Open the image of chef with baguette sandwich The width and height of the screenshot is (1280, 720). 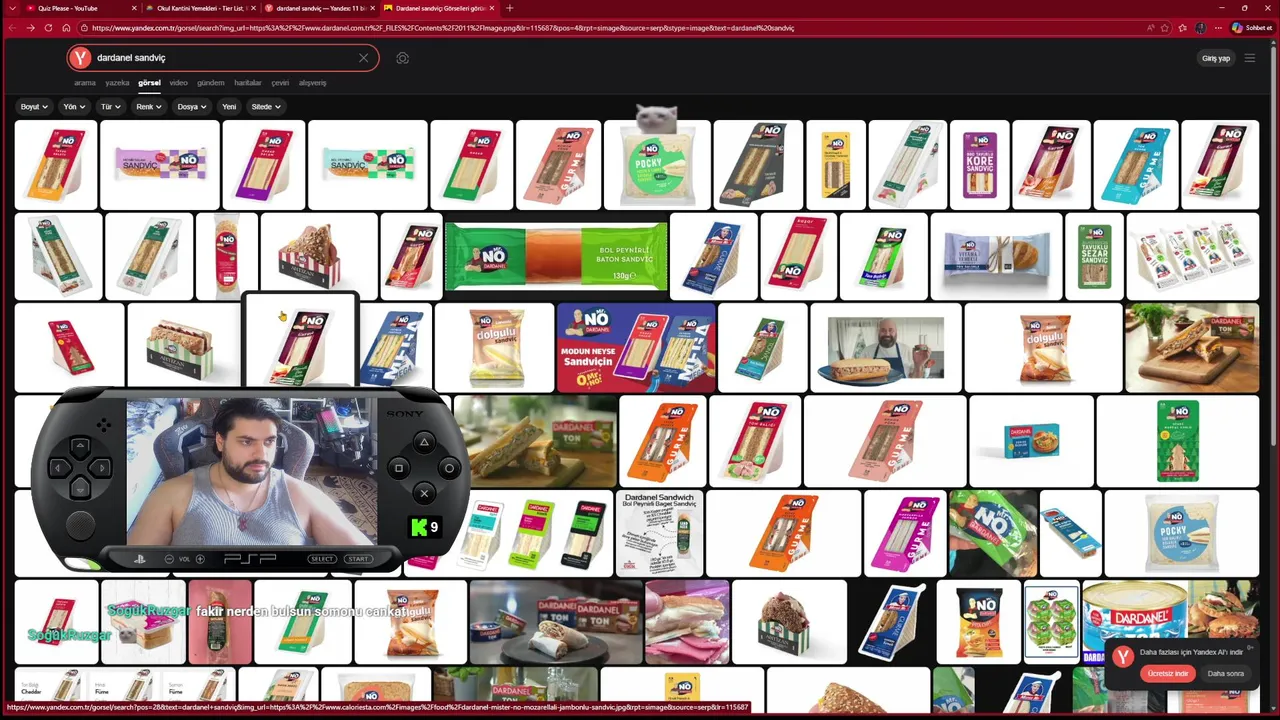(x=886, y=348)
